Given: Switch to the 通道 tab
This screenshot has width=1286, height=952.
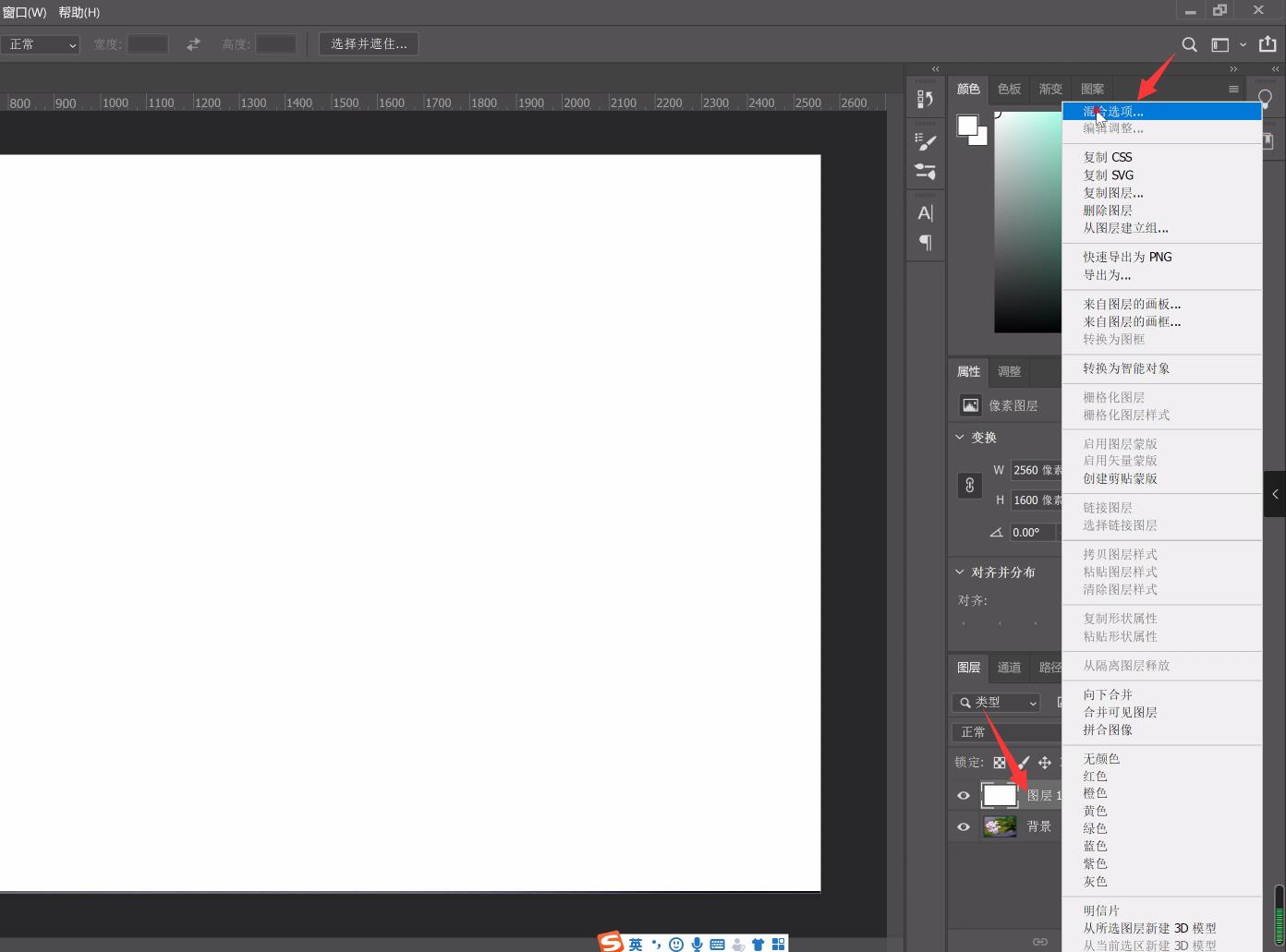Looking at the screenshot, I should click(1010, 668).
